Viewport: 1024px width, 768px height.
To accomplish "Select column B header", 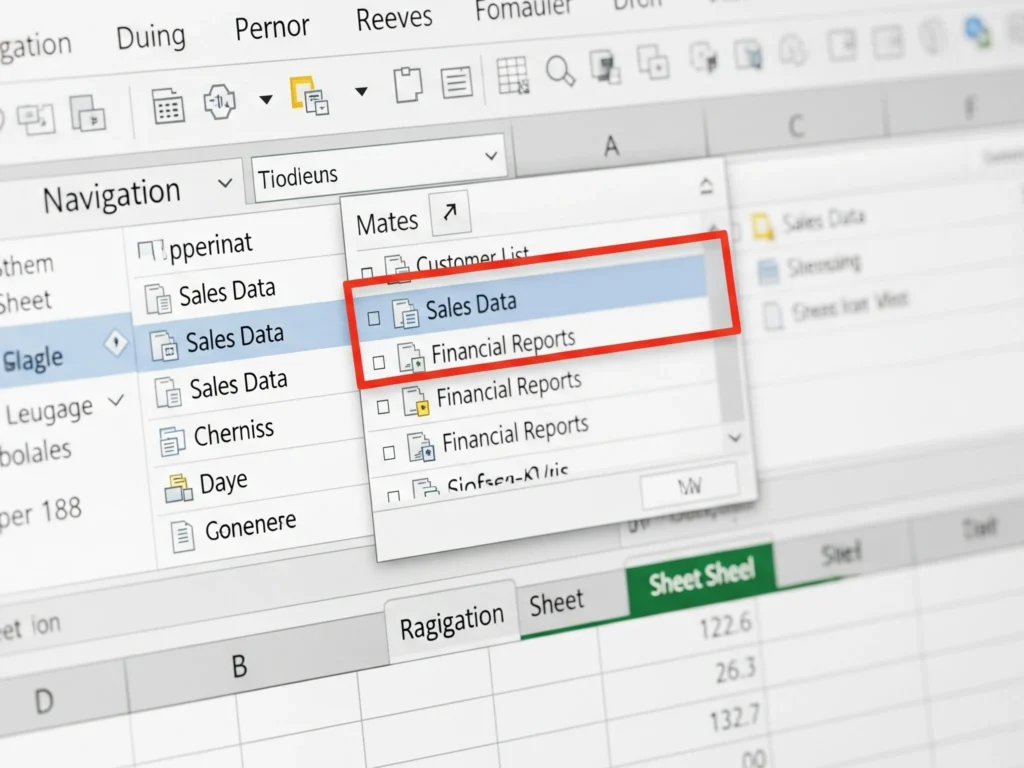I will coord(239,667).
